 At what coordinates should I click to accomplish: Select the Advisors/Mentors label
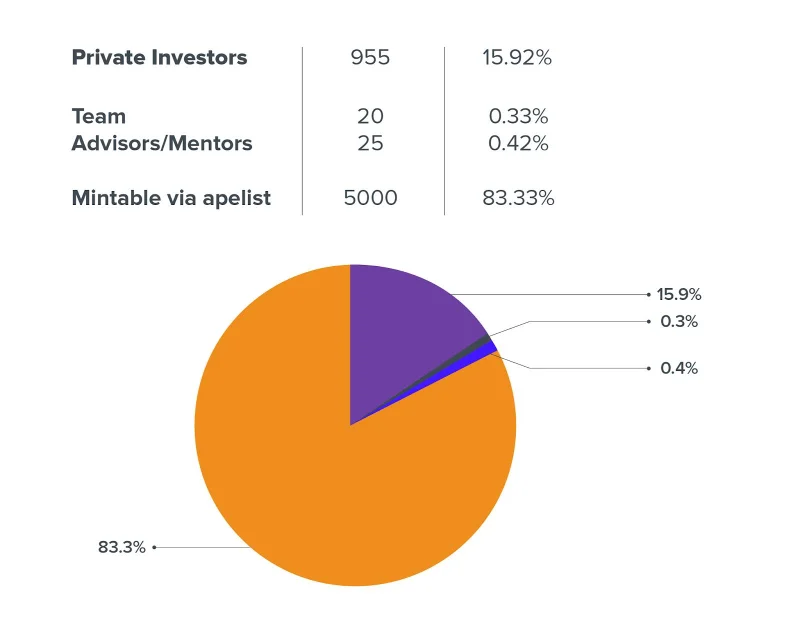pyautogui.click(x=162, y=143)
